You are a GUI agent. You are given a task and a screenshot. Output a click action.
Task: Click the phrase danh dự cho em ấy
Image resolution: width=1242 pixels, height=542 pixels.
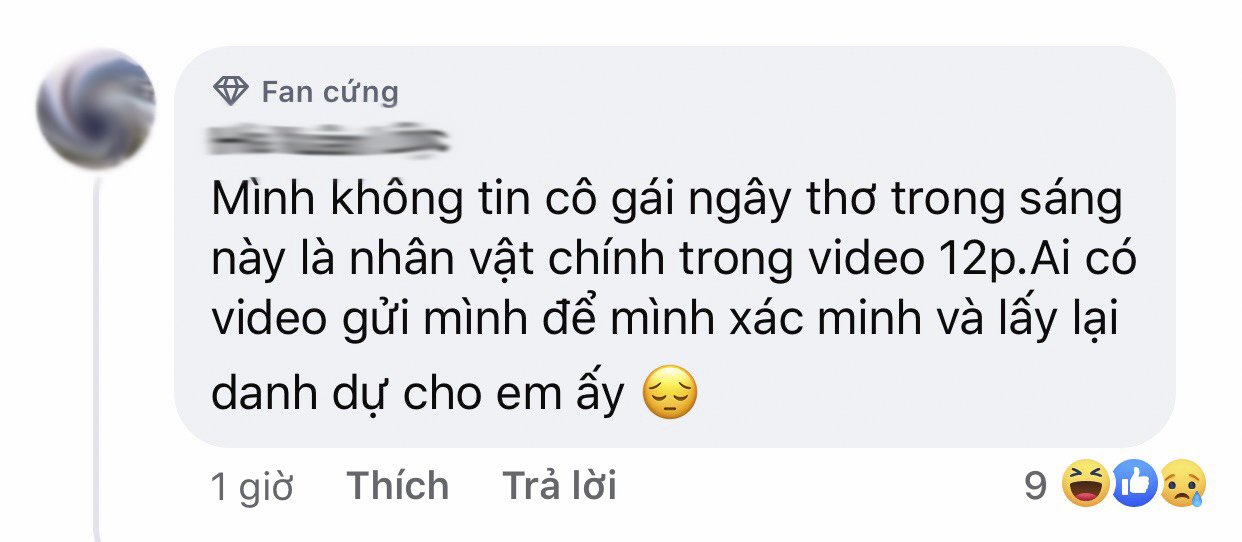pos(418,396)
